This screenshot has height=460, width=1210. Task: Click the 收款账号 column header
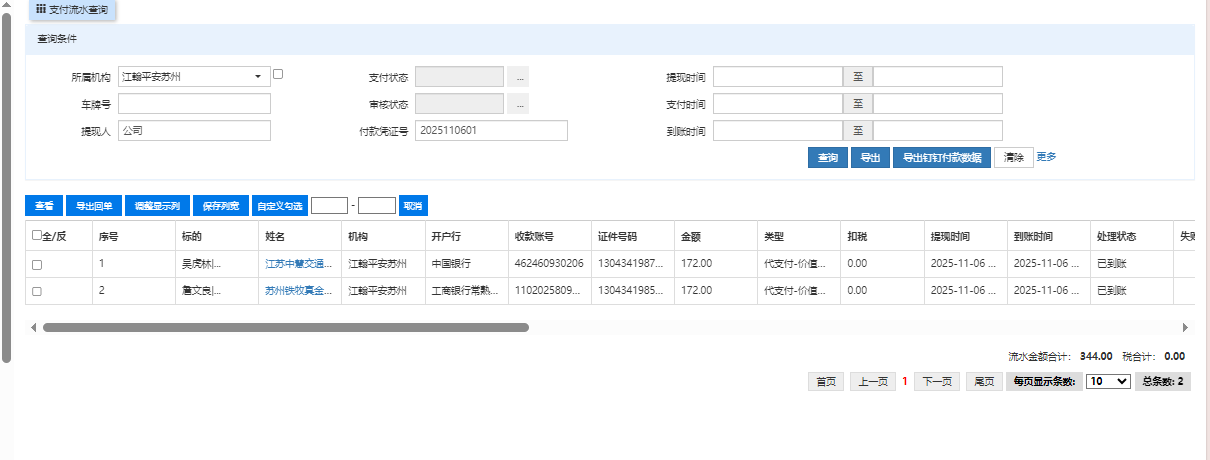(x=548, y=237)
